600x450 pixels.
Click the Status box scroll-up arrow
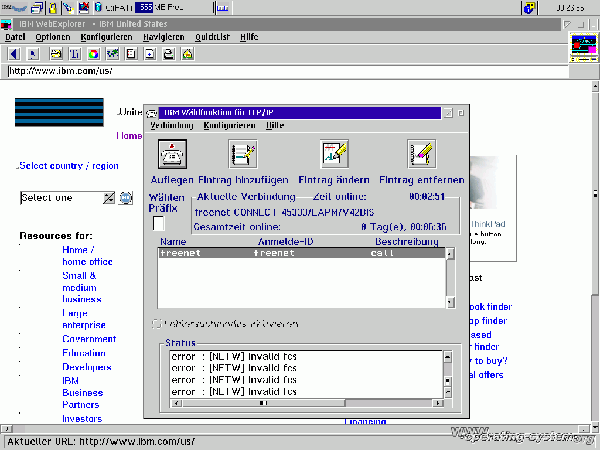coord(447,357)
